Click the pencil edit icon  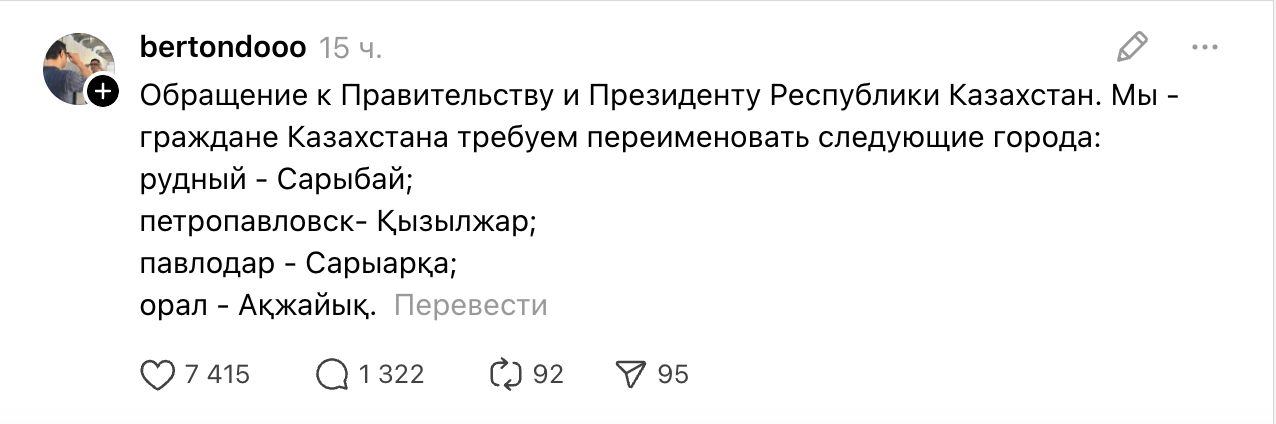(x=1132, y=46)
